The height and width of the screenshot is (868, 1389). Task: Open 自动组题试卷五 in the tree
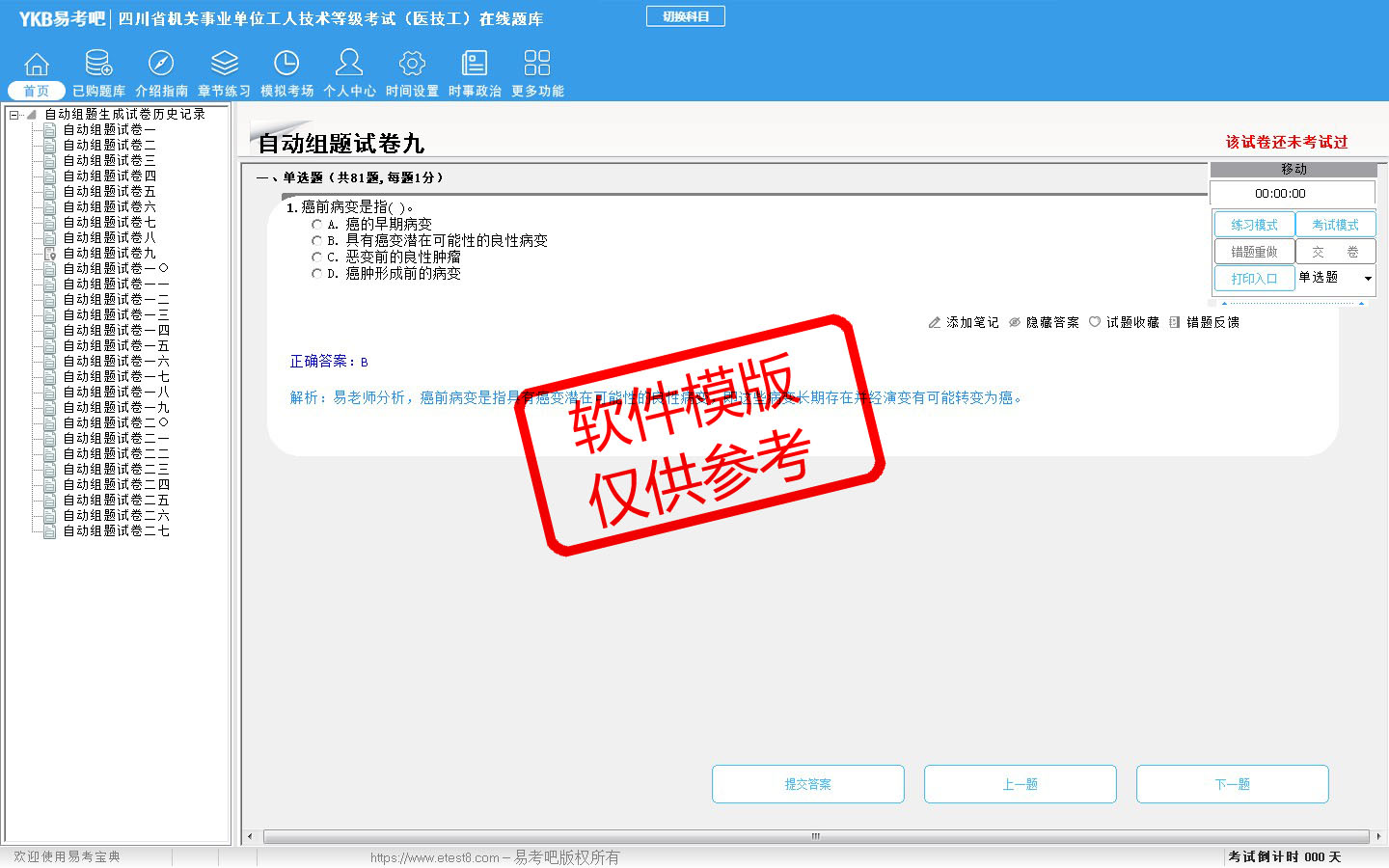[x=109, y=191]
